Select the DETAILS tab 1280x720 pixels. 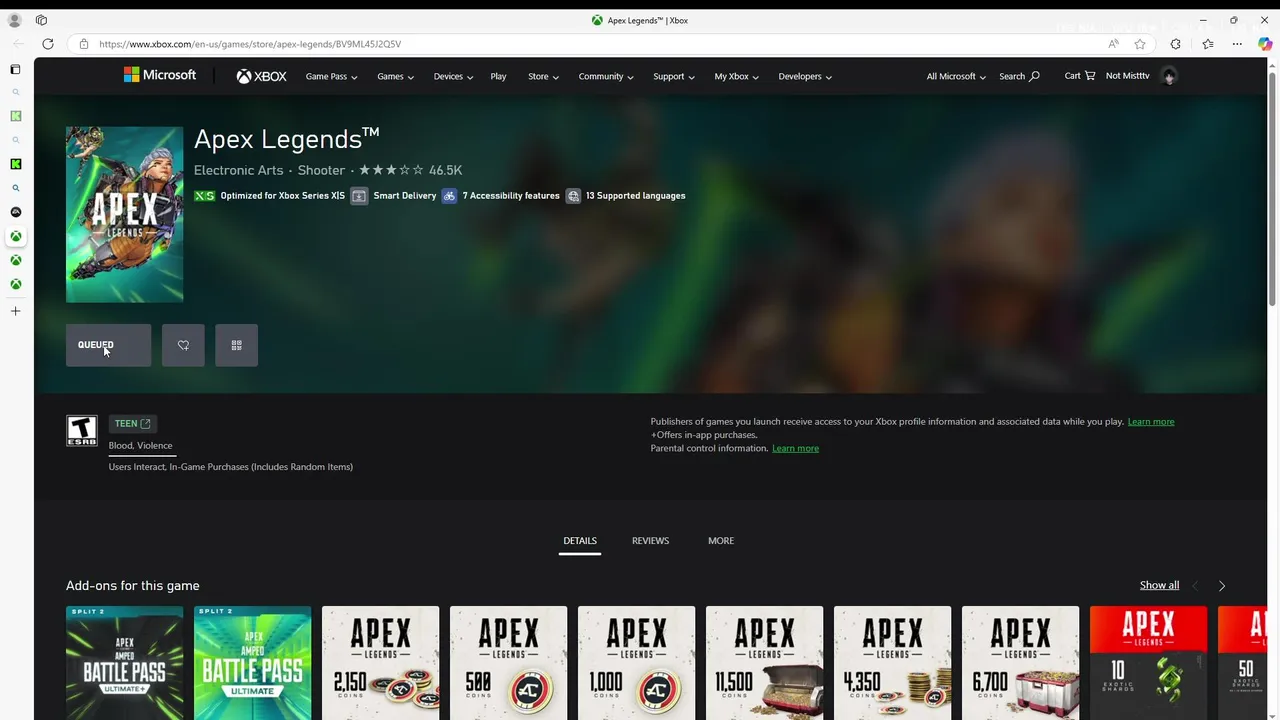click(x=580, y=541)
